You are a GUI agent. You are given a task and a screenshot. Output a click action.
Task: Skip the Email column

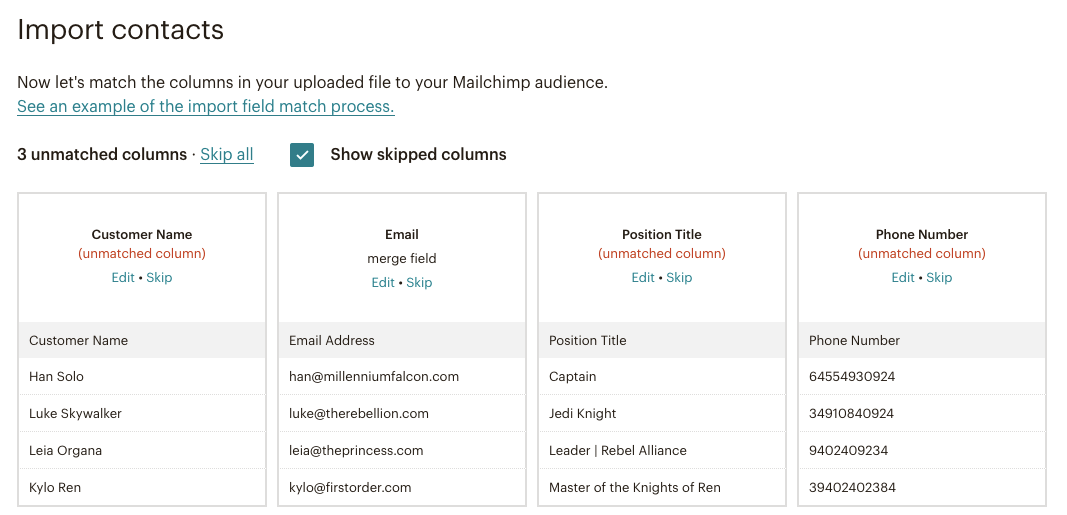point(419,283)
